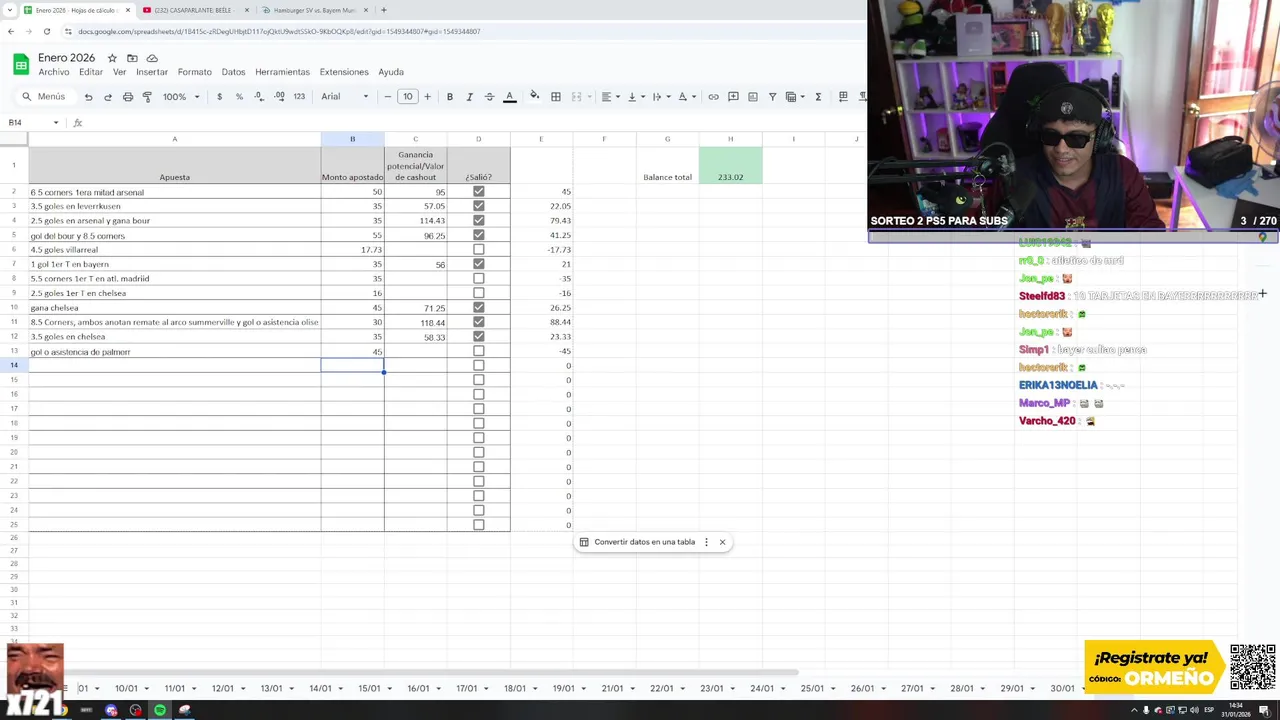Increase decimal places in the toolbar
The image size is (1280, 720).
279,97
